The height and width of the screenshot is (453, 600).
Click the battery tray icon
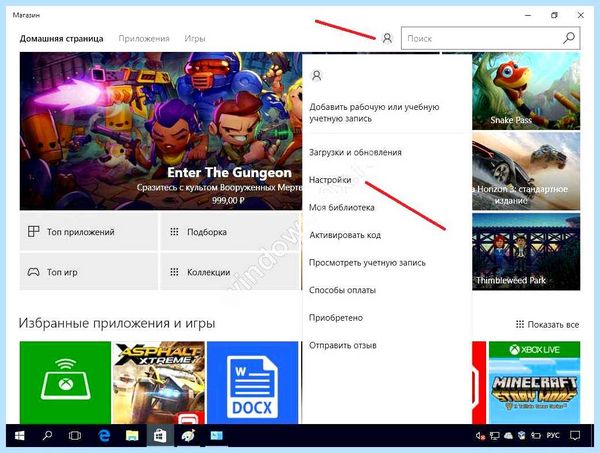coord(536,435)
